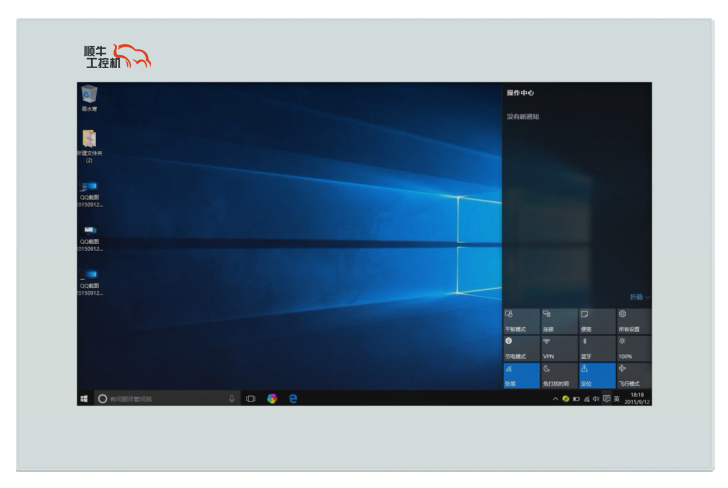Click the 没有新通知 message text
This screenshot has width=728, height=488.
pos(523,117)
